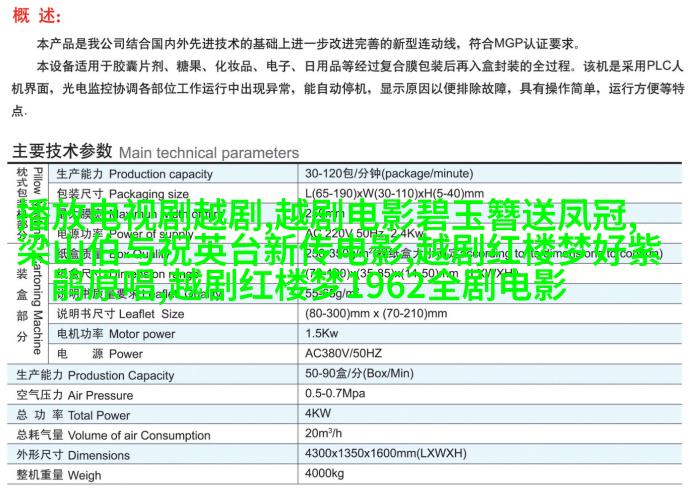Select the '包装尺寸 Packaging size' label

[x=123, y=194]
